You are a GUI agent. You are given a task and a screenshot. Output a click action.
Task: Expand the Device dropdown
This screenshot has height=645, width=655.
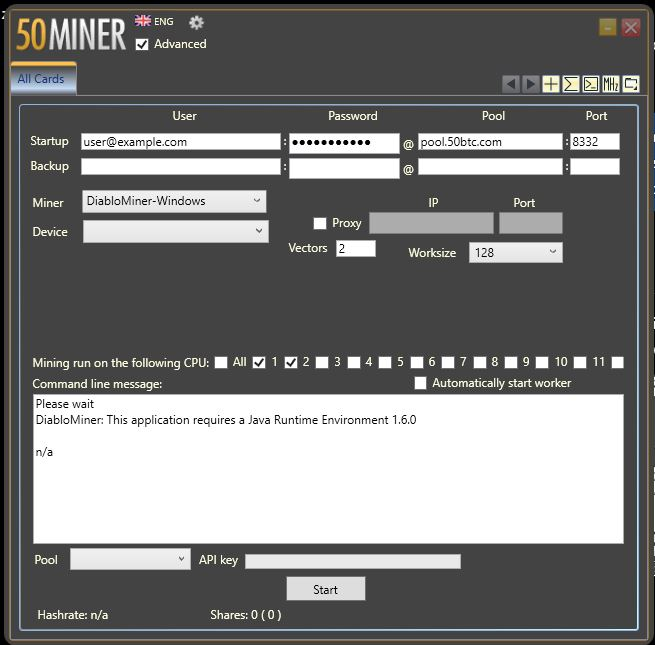[175, 231]
